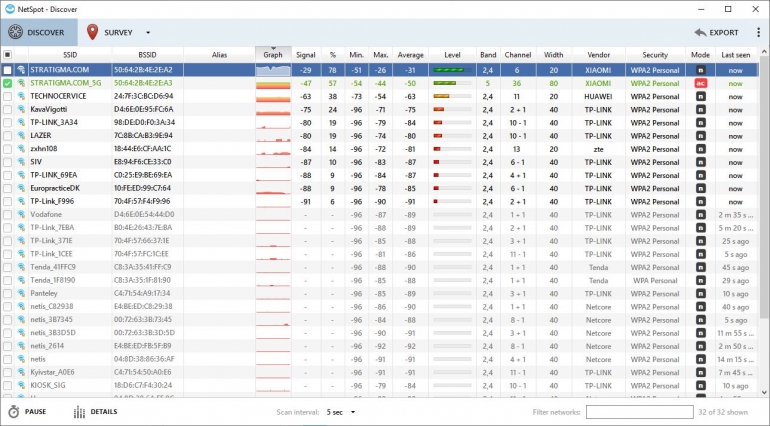Click BSSID 24:7F:3C:BC:D6:94 cell
This screenshot has width=770, height=426.
tap(143, 97)
